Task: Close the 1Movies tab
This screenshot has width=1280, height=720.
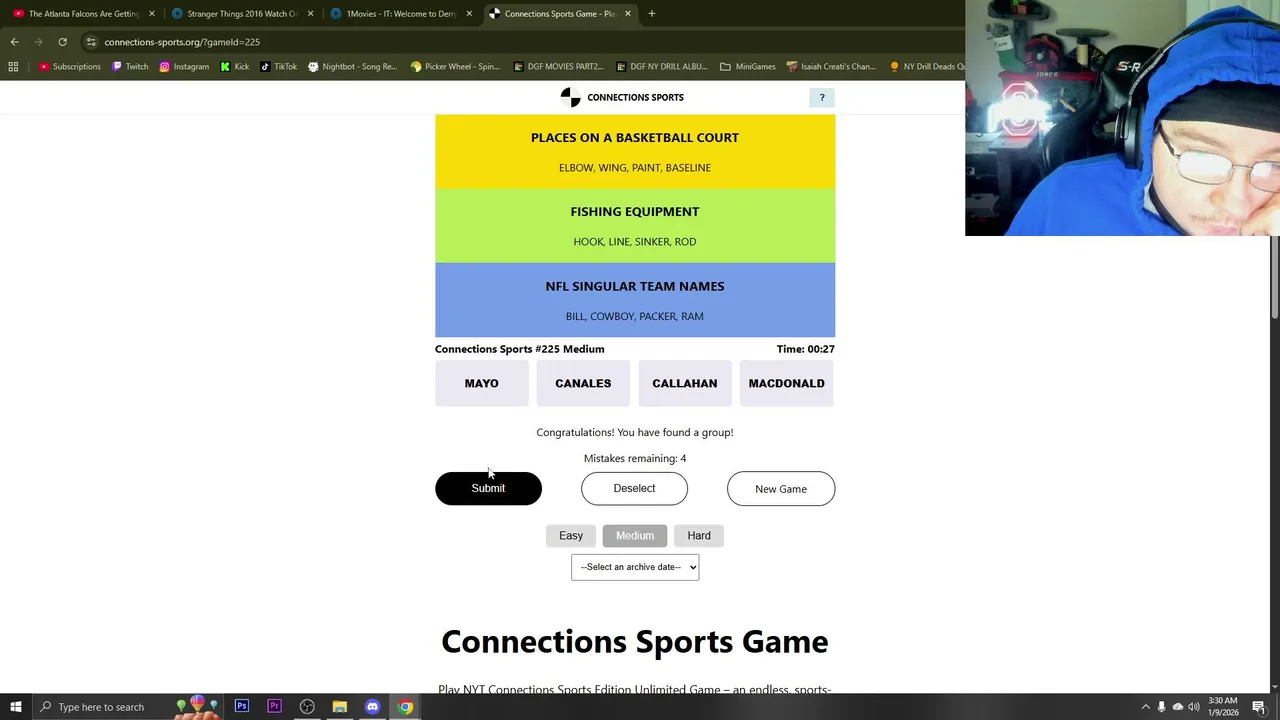Action: tap(469, 14)
